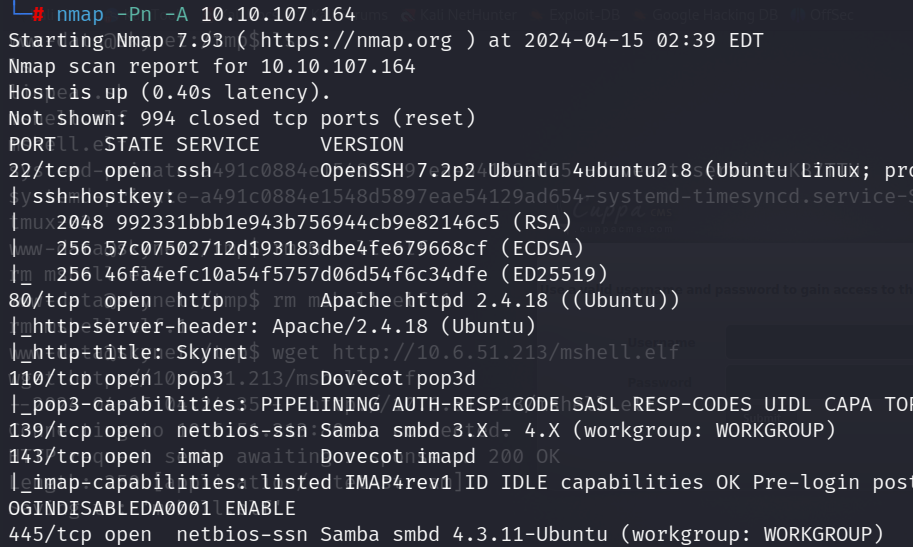913x547 pixels.
Task: Click the Apache/2.4.18 server header text
Action: 404,326
